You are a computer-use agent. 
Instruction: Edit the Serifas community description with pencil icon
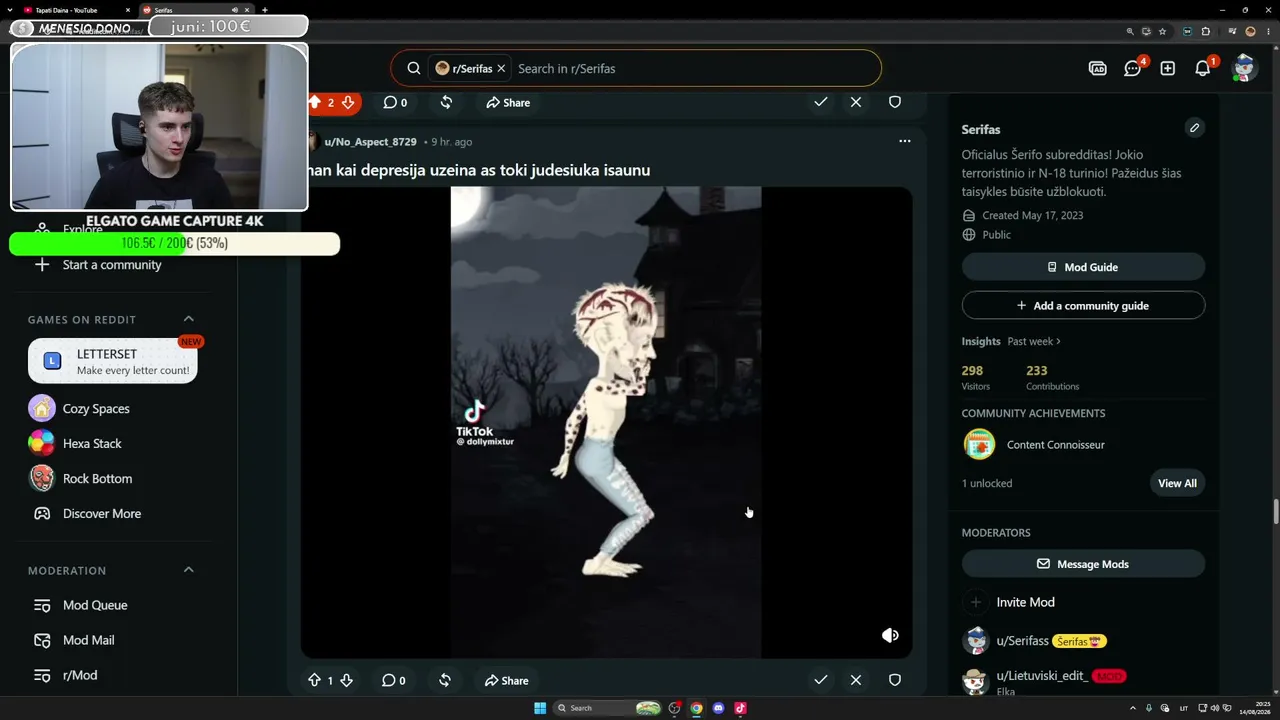click(x=1194, y=128)
